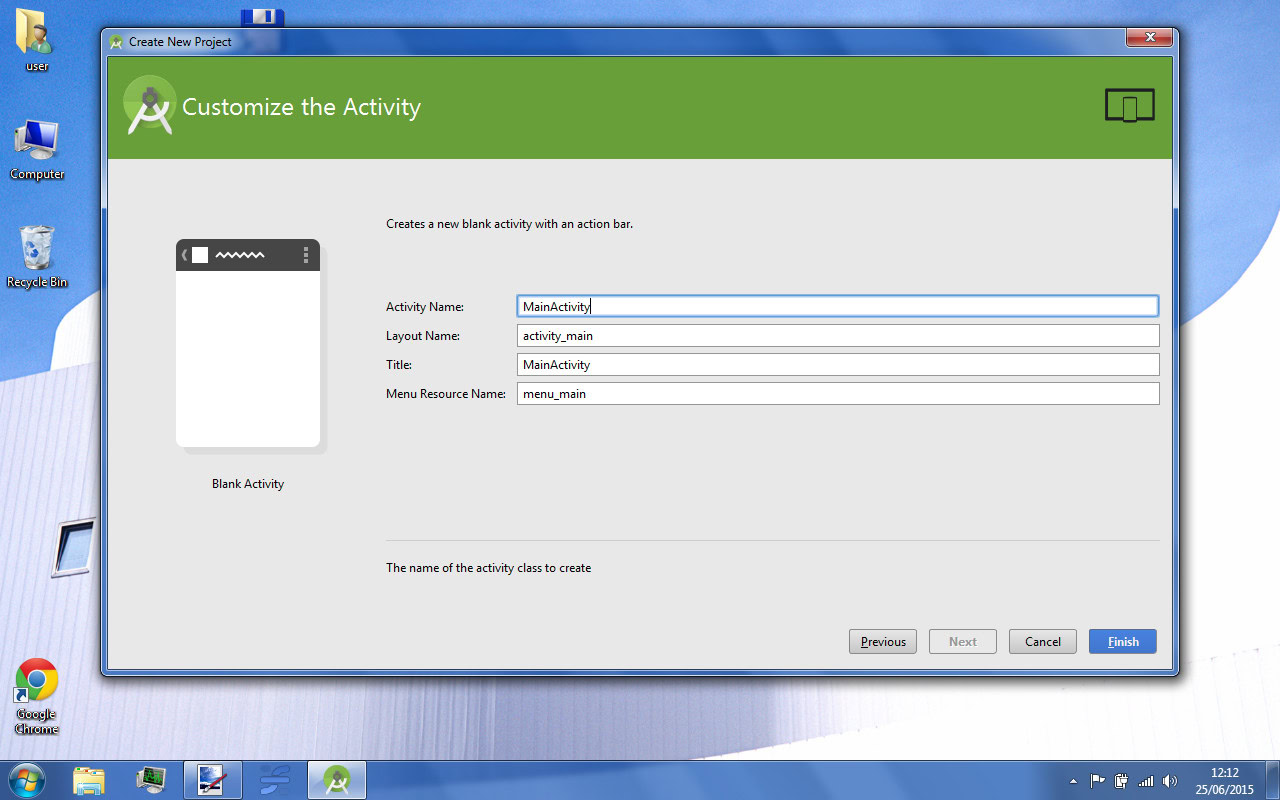This screenshot has width=1280, height=800.
Task: Click the Android Studio logo in green banner
Action: [148, 104]
